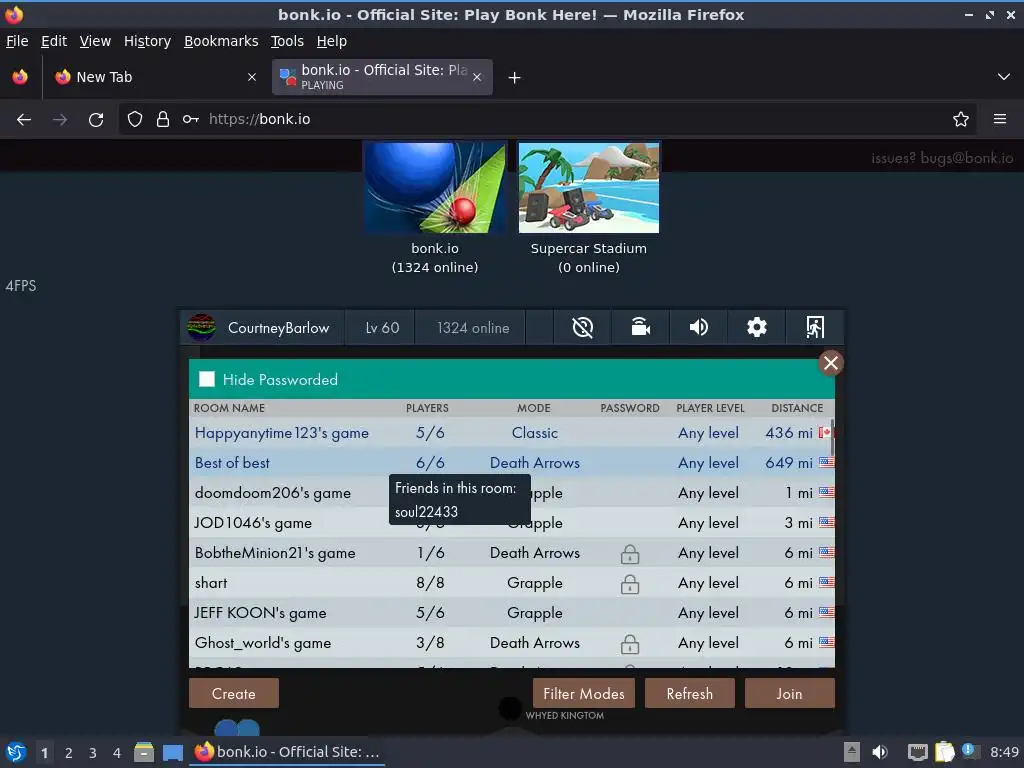
Task: Close the New Tab tab
Action: (x=252, y=77)
